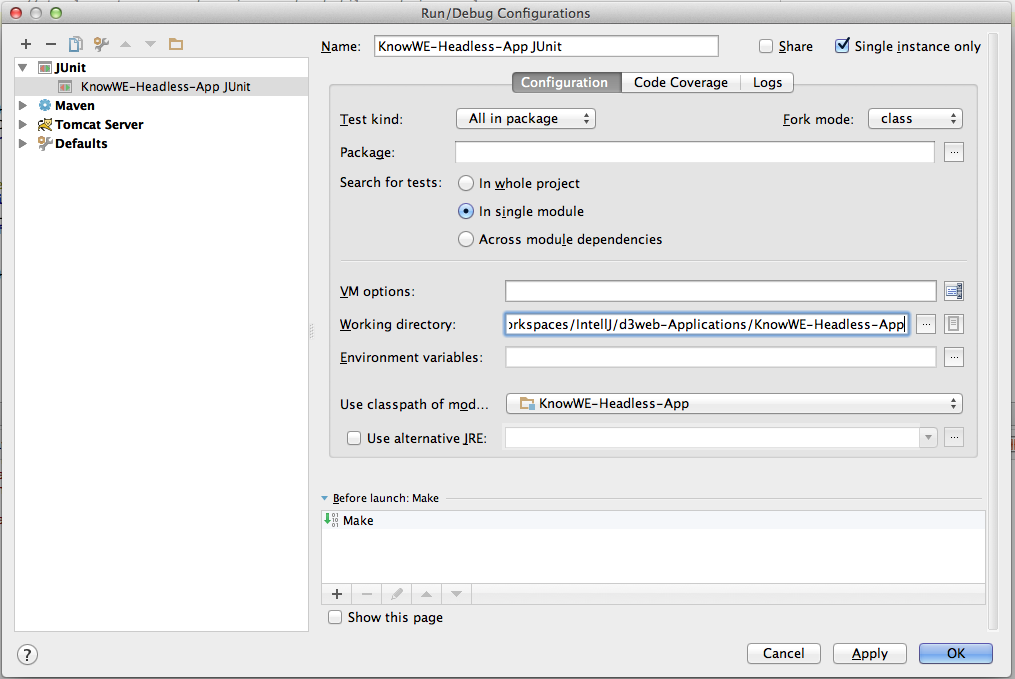Focus the Name input field
1015x679 pixels.
[x=546, y=46]
